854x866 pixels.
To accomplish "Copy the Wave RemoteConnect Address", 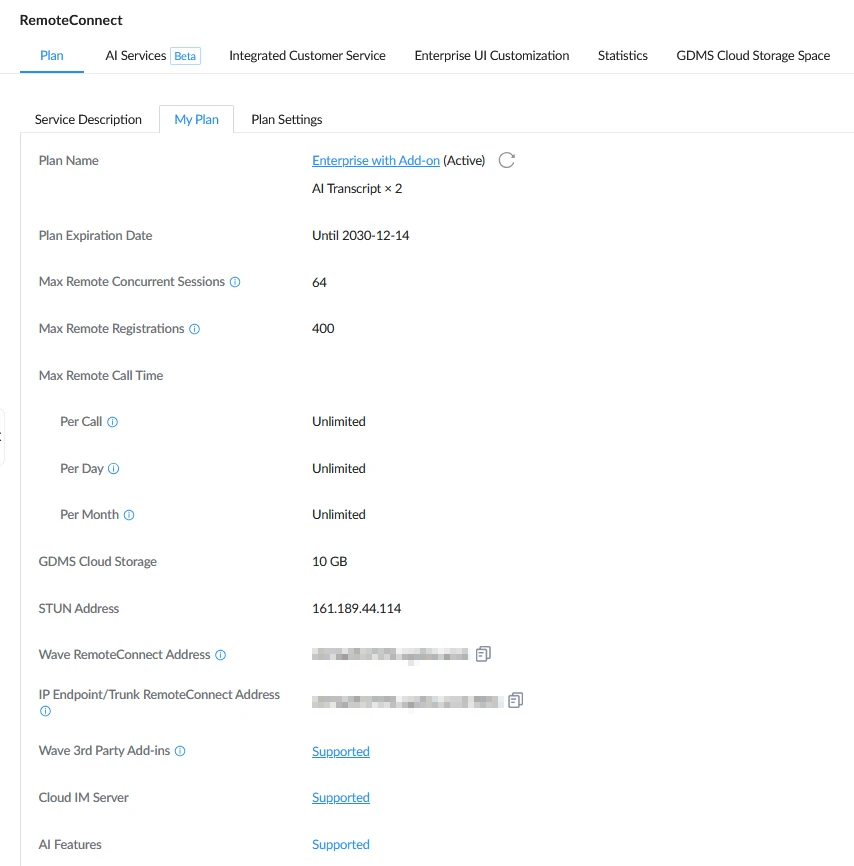I will click(x=483, y=654).
